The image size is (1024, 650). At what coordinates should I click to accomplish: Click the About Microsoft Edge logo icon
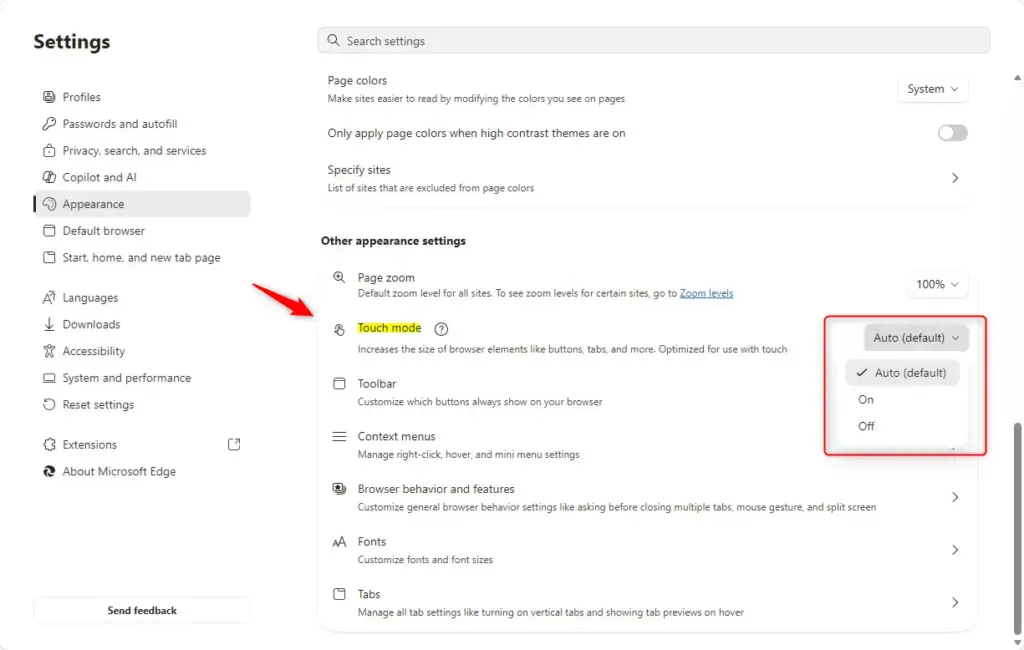click(x=49, y=471)
